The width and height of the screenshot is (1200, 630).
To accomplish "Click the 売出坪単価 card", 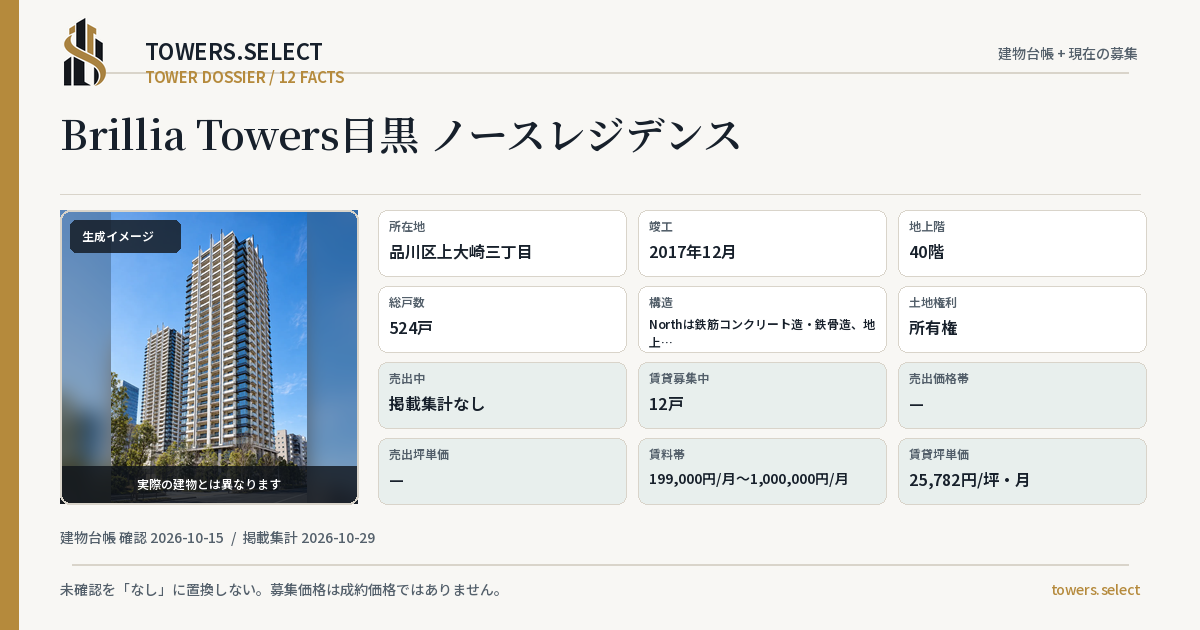I will tap(502, 471).
